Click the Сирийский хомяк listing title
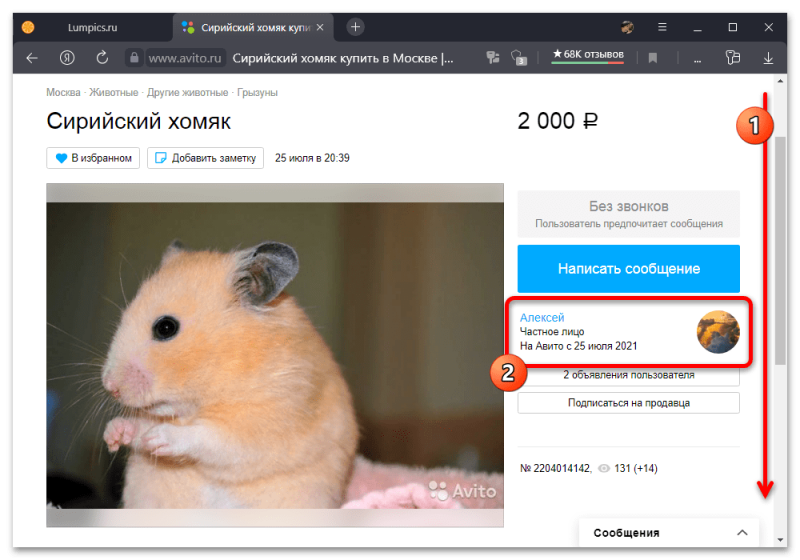Viewport: 800px width, 560px height. [138, 121]
